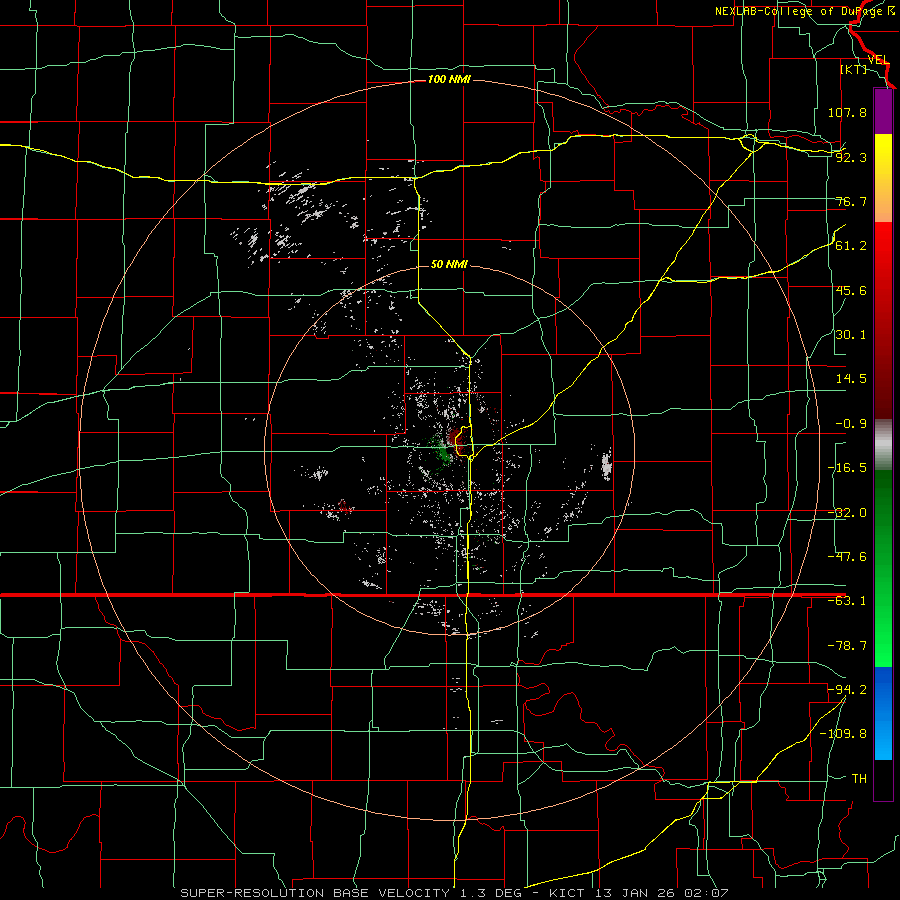Click the 100 NMI range ring label
This screenshot has height=900, width=900.
click(449, 79)
